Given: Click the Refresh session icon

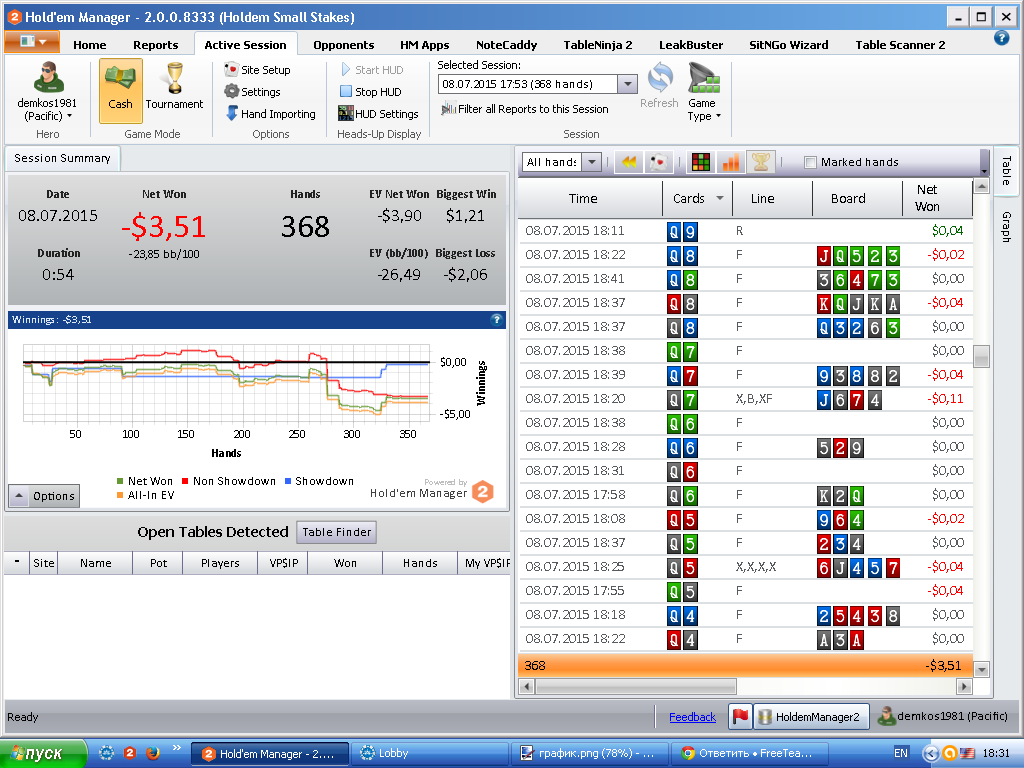Looking at the screenshot, I should (660, 86).
